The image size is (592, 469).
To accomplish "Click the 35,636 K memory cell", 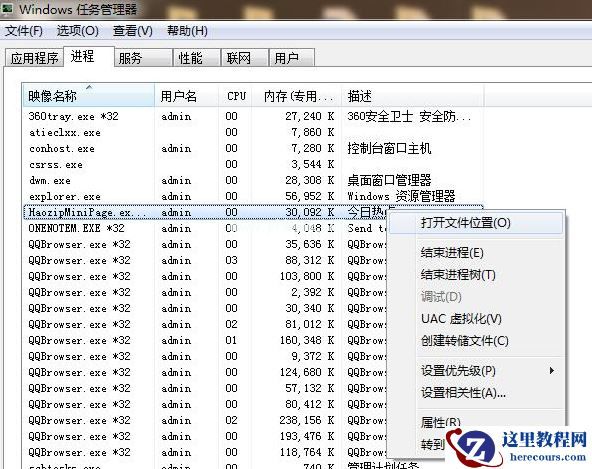I will point(310,244).
